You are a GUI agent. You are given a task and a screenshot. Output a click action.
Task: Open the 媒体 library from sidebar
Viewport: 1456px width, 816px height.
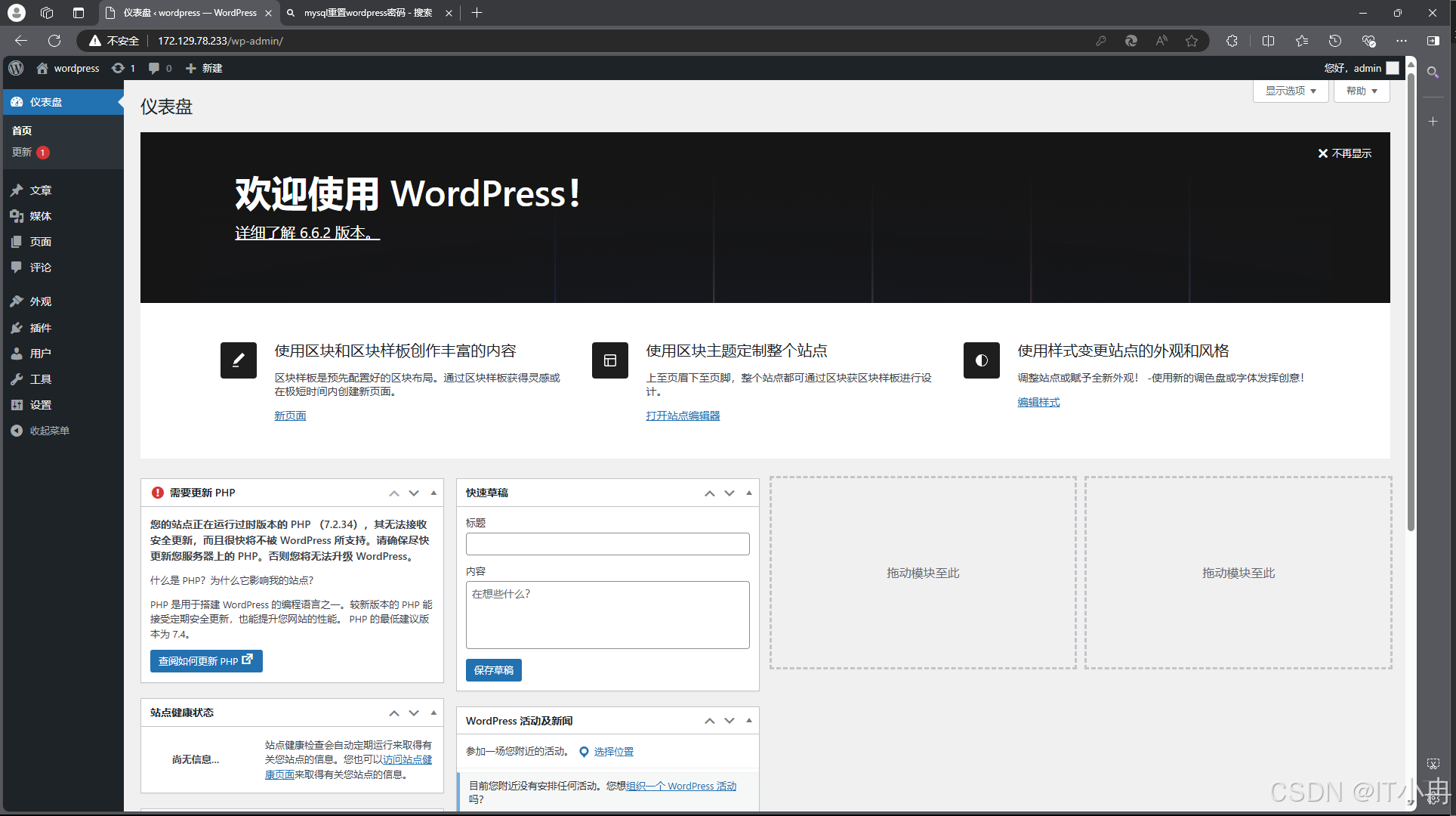coord(41,216)
